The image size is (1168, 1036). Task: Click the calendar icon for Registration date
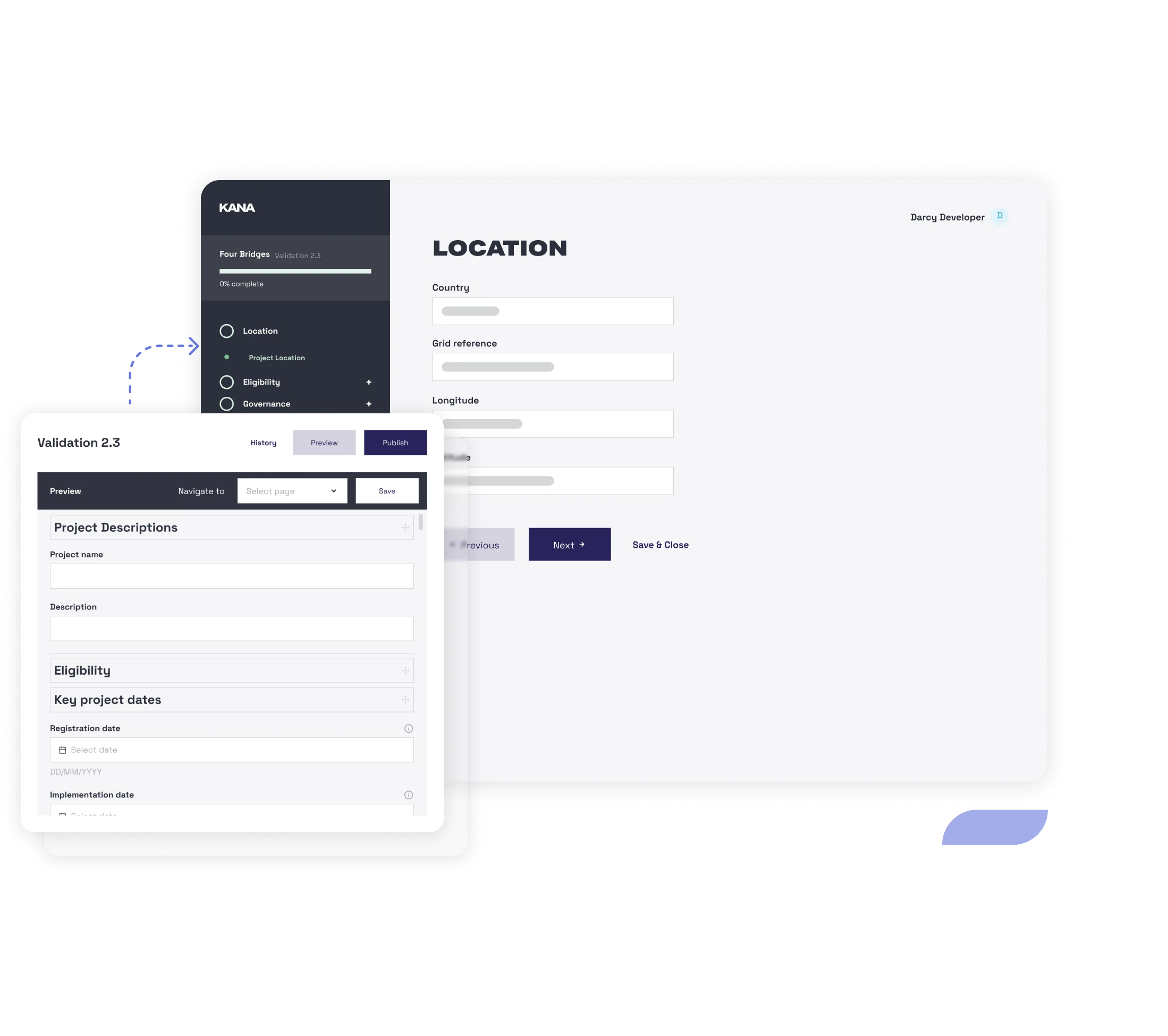coord(64,749)
